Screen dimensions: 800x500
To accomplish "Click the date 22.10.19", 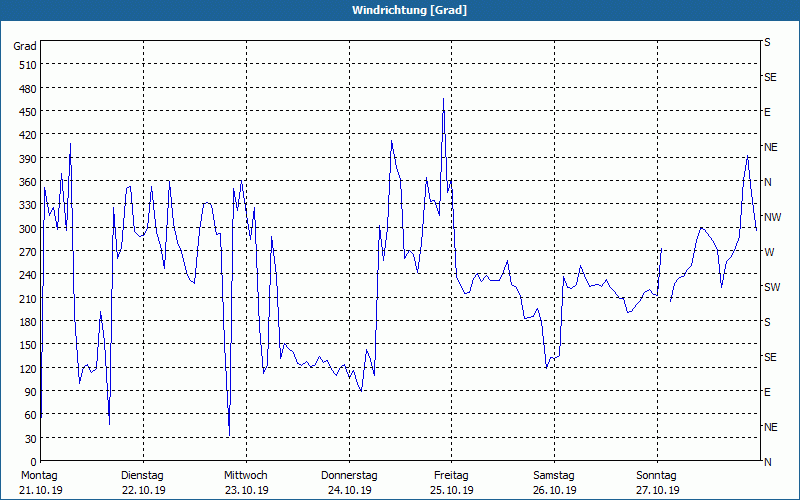I will tap(144, 490).
